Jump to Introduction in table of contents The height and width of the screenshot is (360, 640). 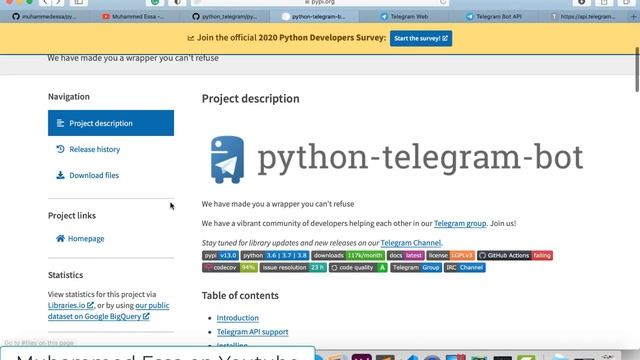[x=238, y=318]
